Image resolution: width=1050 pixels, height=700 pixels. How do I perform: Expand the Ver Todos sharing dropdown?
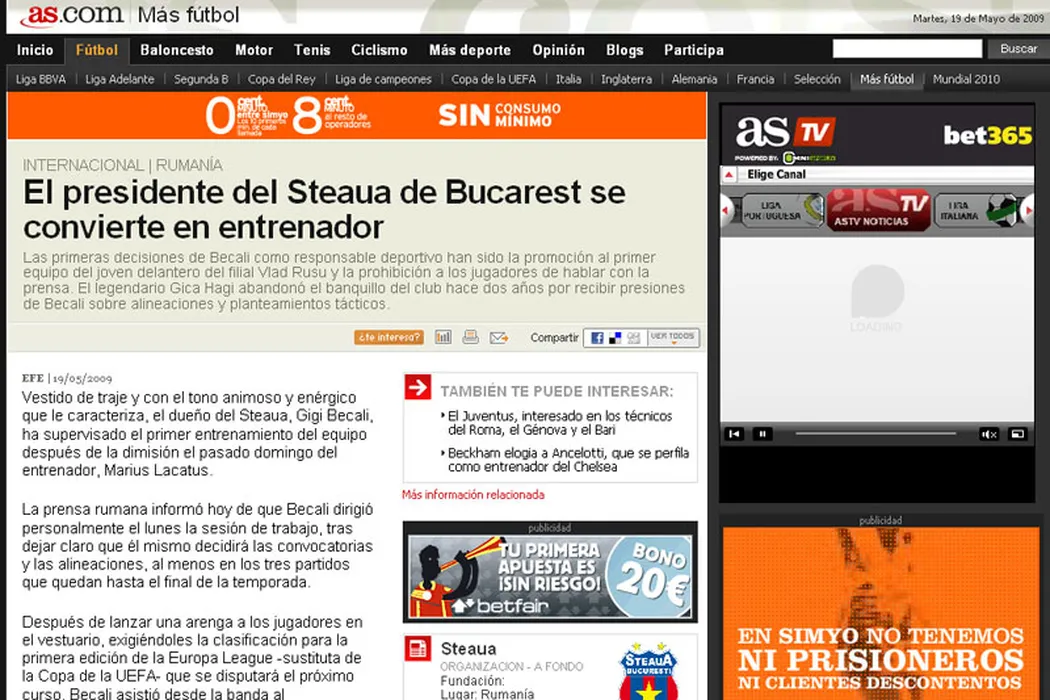672,338
